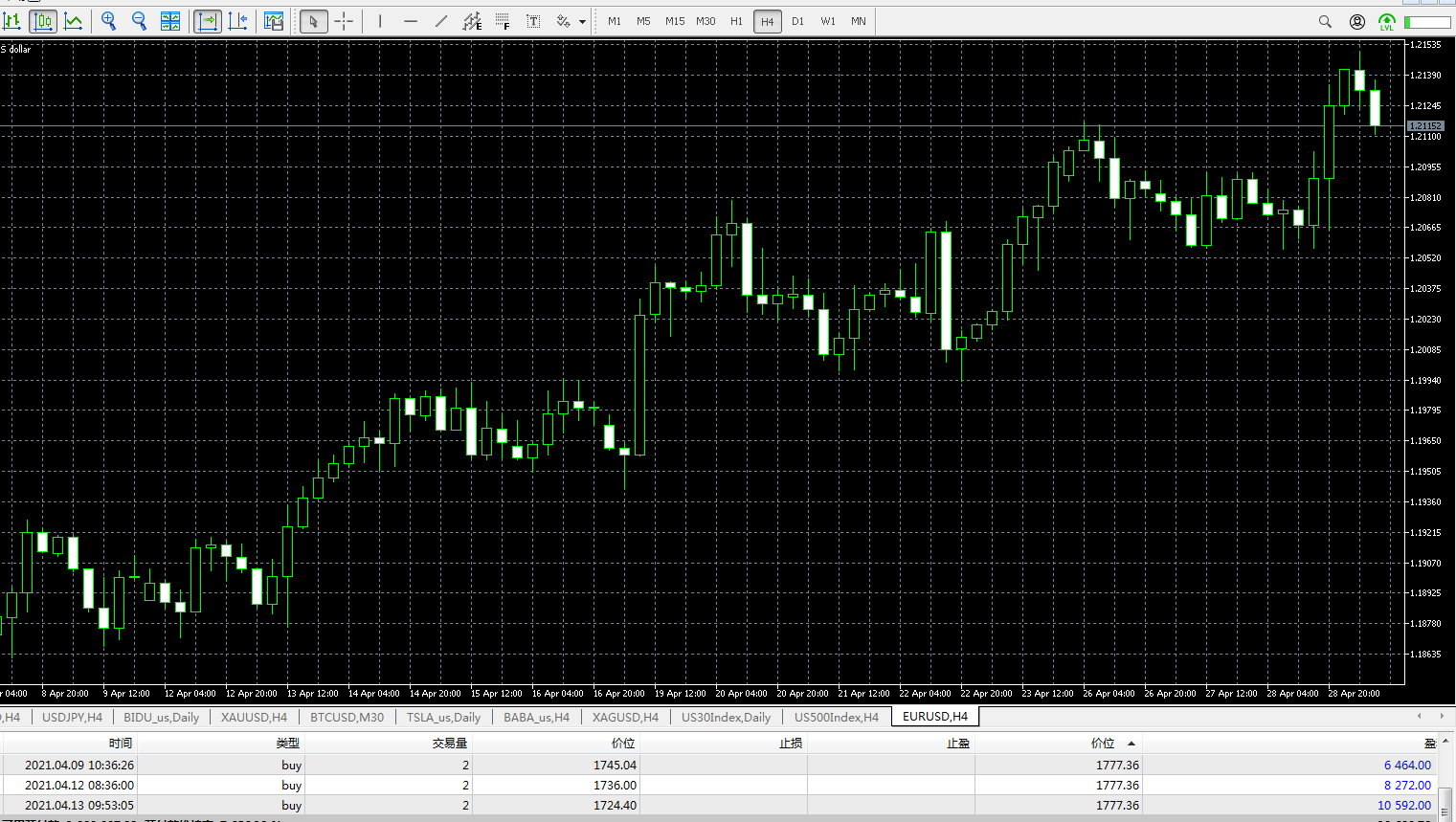The width and height of the screenshot is (1456, 822).
Task: Draw a trendline
Action: 441,21
